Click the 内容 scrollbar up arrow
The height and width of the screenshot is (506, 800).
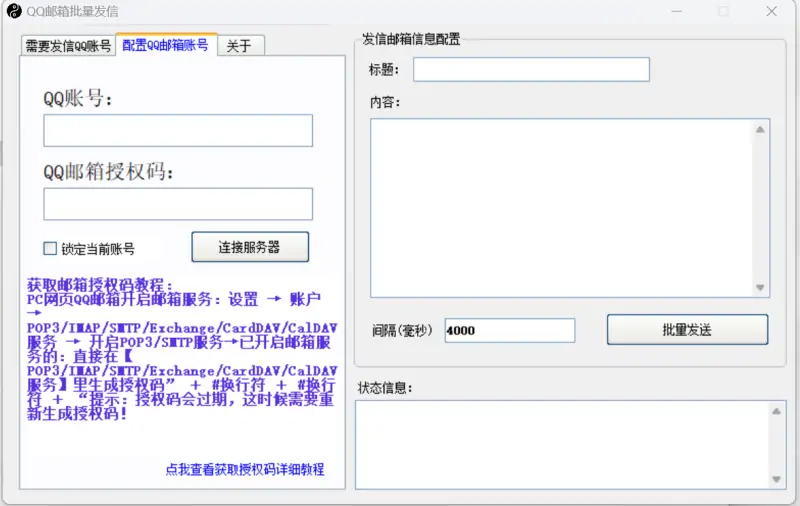pos(760,130)
